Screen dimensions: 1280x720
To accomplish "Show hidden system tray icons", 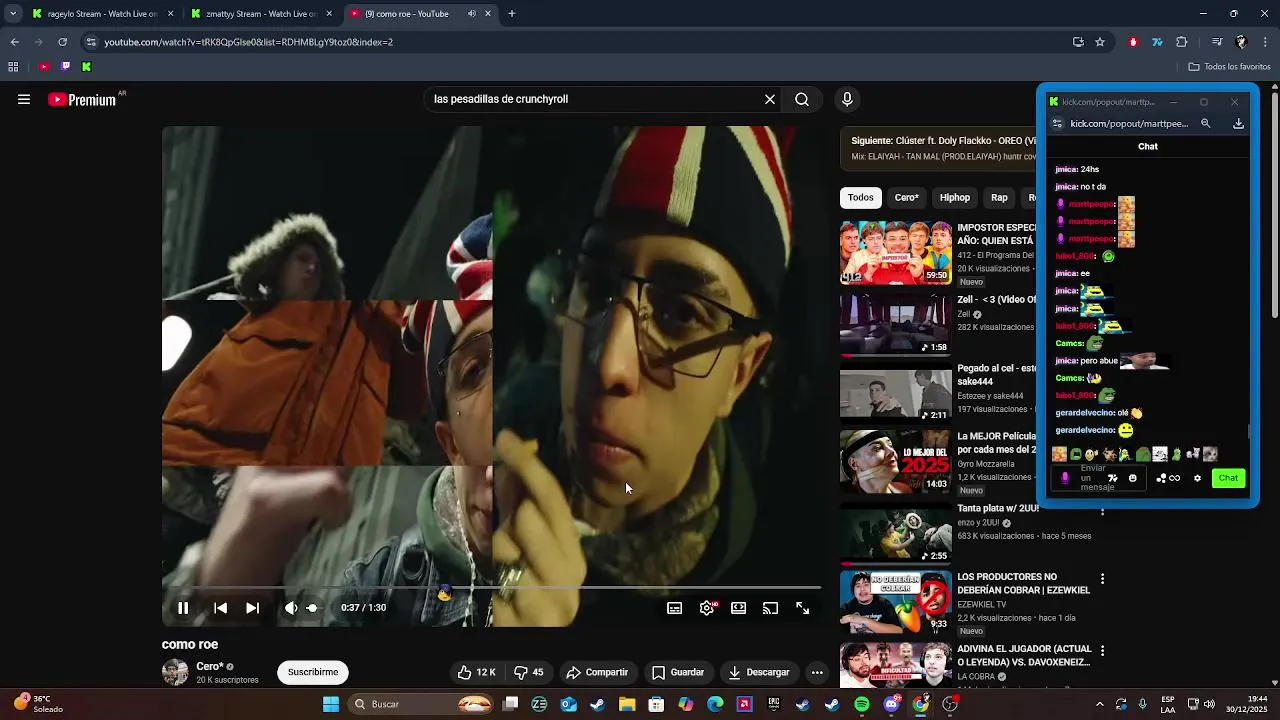I will click(1099, 704).
